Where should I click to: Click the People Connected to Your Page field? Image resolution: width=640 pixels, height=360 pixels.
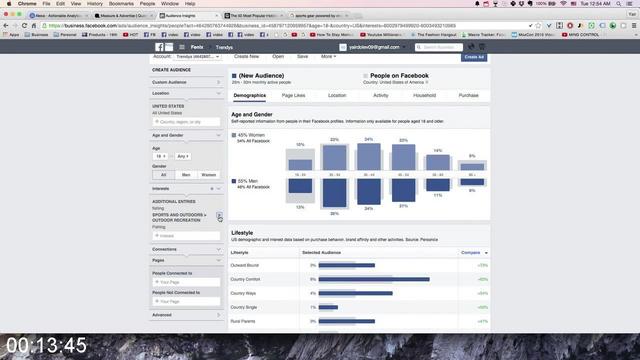pyautogui.click(x=186, y=282)
